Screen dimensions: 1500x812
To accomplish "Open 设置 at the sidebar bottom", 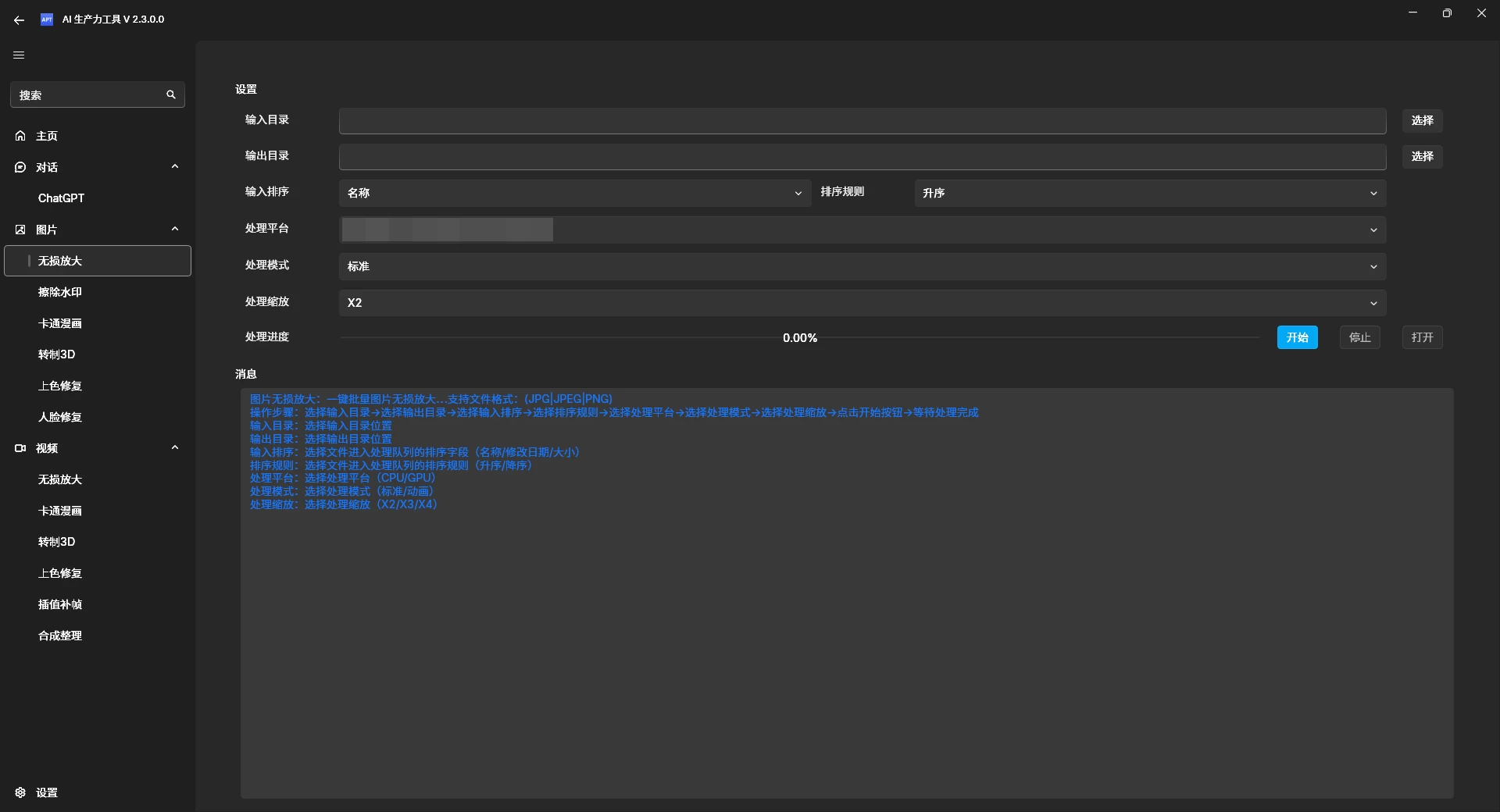I will click(x=47, y=792).
